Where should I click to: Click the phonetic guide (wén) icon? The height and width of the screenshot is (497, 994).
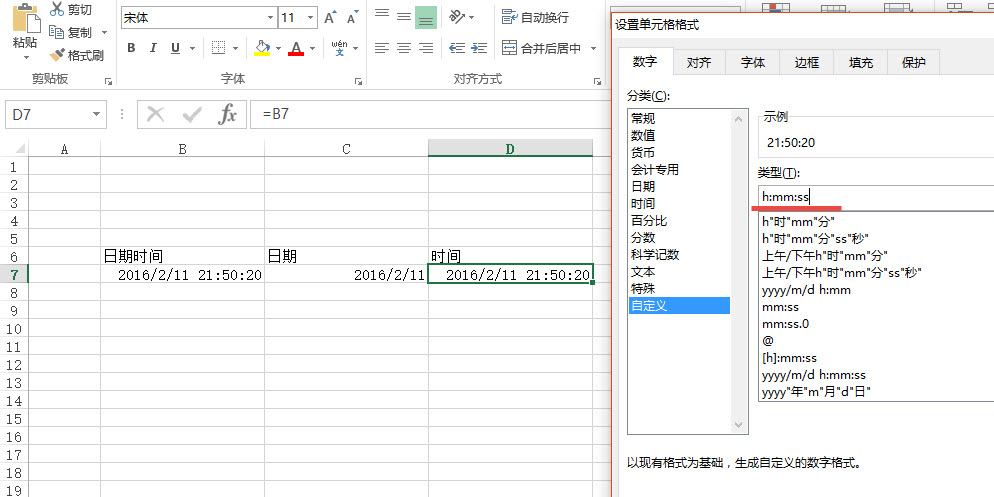[x=340, y=48]
